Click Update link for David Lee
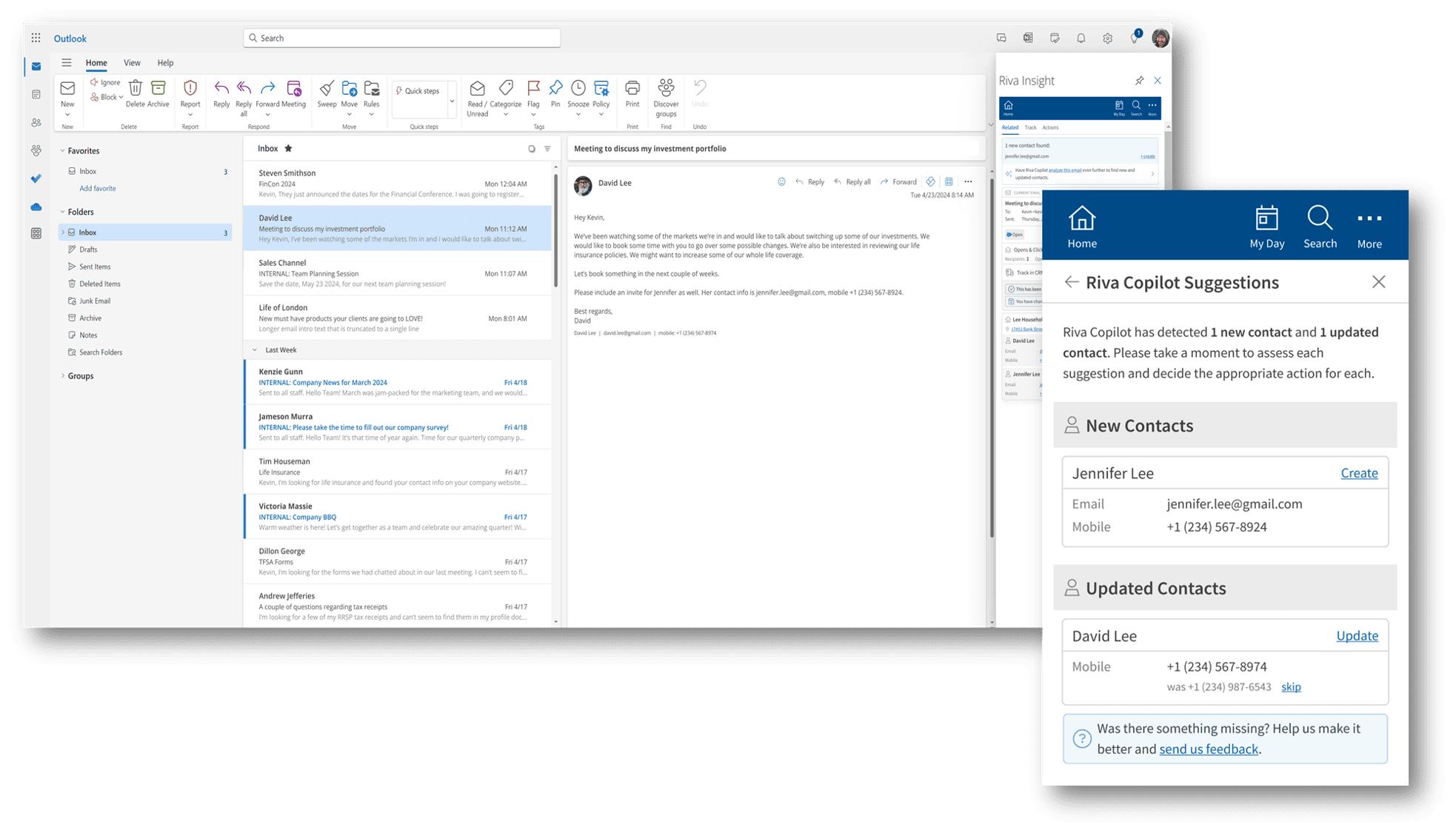The image size is (1456, 833). (1357, 636)
